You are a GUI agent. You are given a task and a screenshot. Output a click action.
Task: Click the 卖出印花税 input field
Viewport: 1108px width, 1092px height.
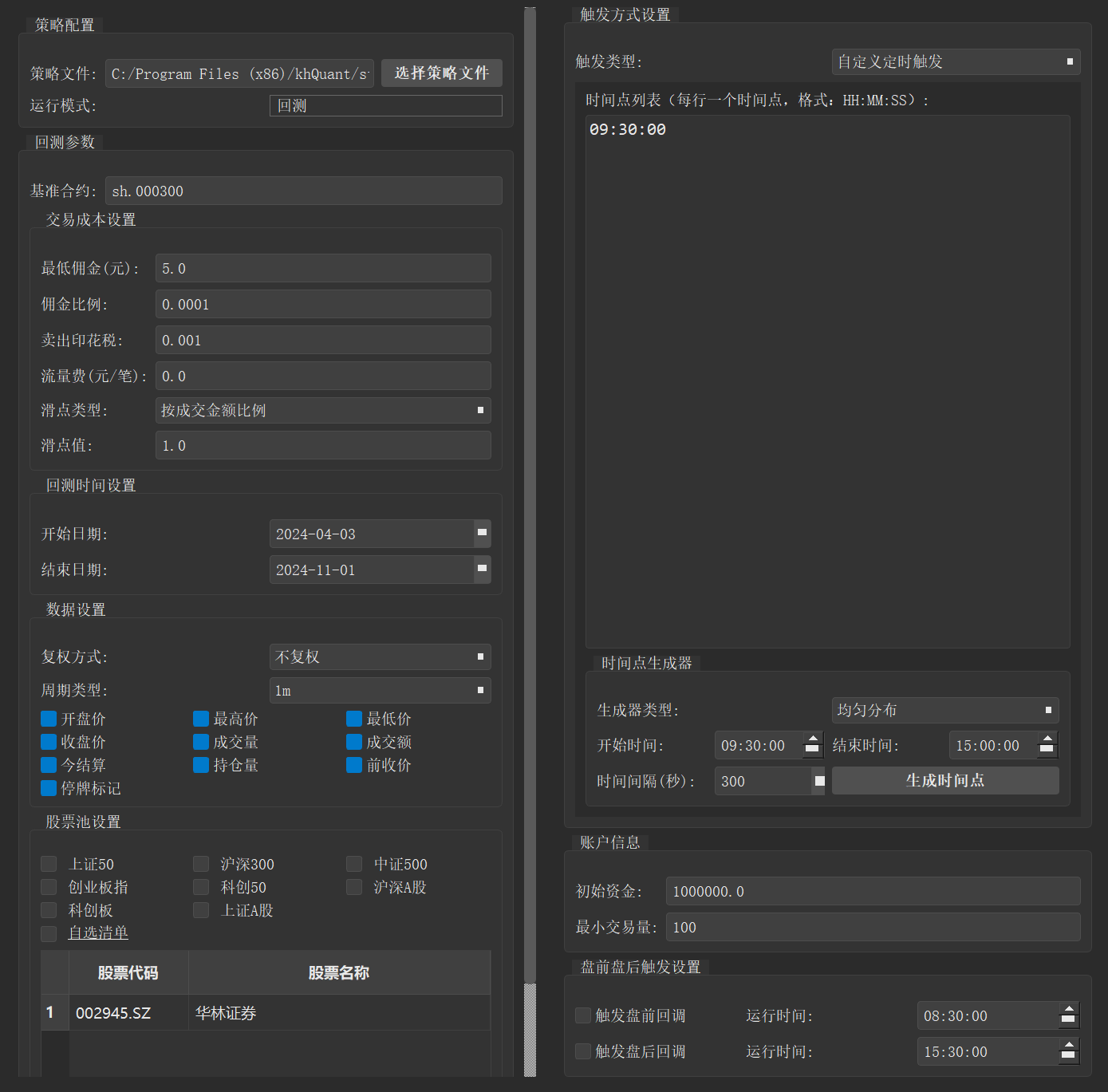323,341
